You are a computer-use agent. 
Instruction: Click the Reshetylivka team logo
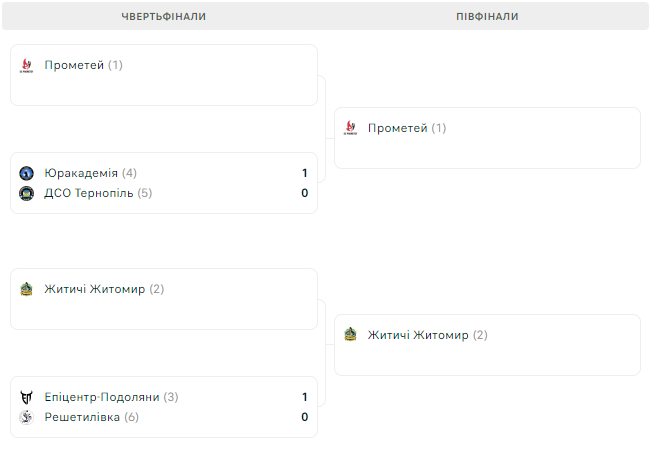tap(27, 417)
